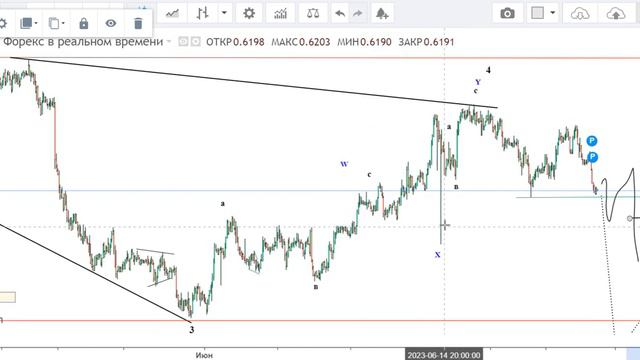
Task: Click the Июнь label on time axis
Action: pos(204,355)
